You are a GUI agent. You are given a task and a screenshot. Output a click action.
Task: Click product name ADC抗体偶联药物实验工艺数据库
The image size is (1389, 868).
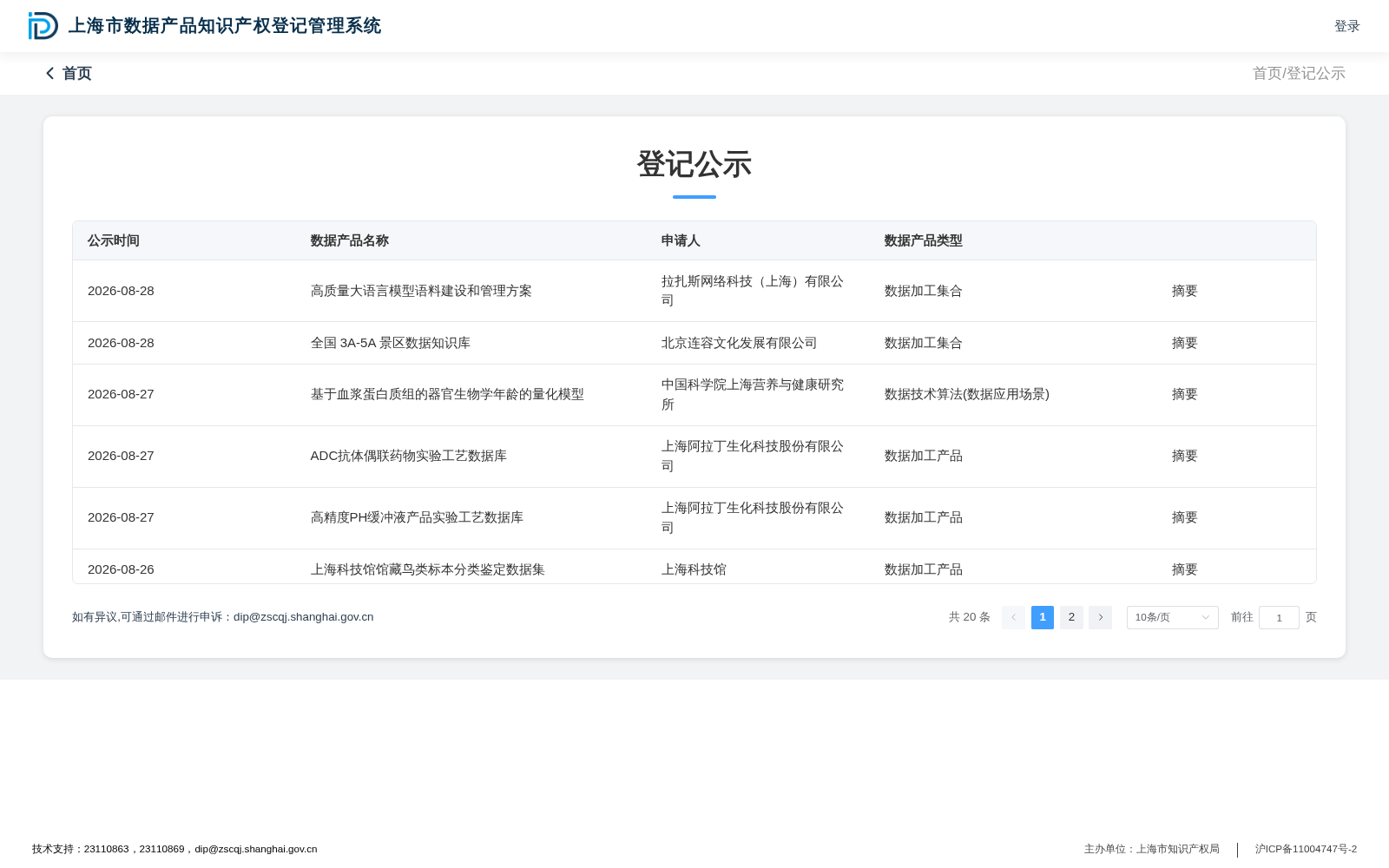pyautogui.click(x=409, y=456)
